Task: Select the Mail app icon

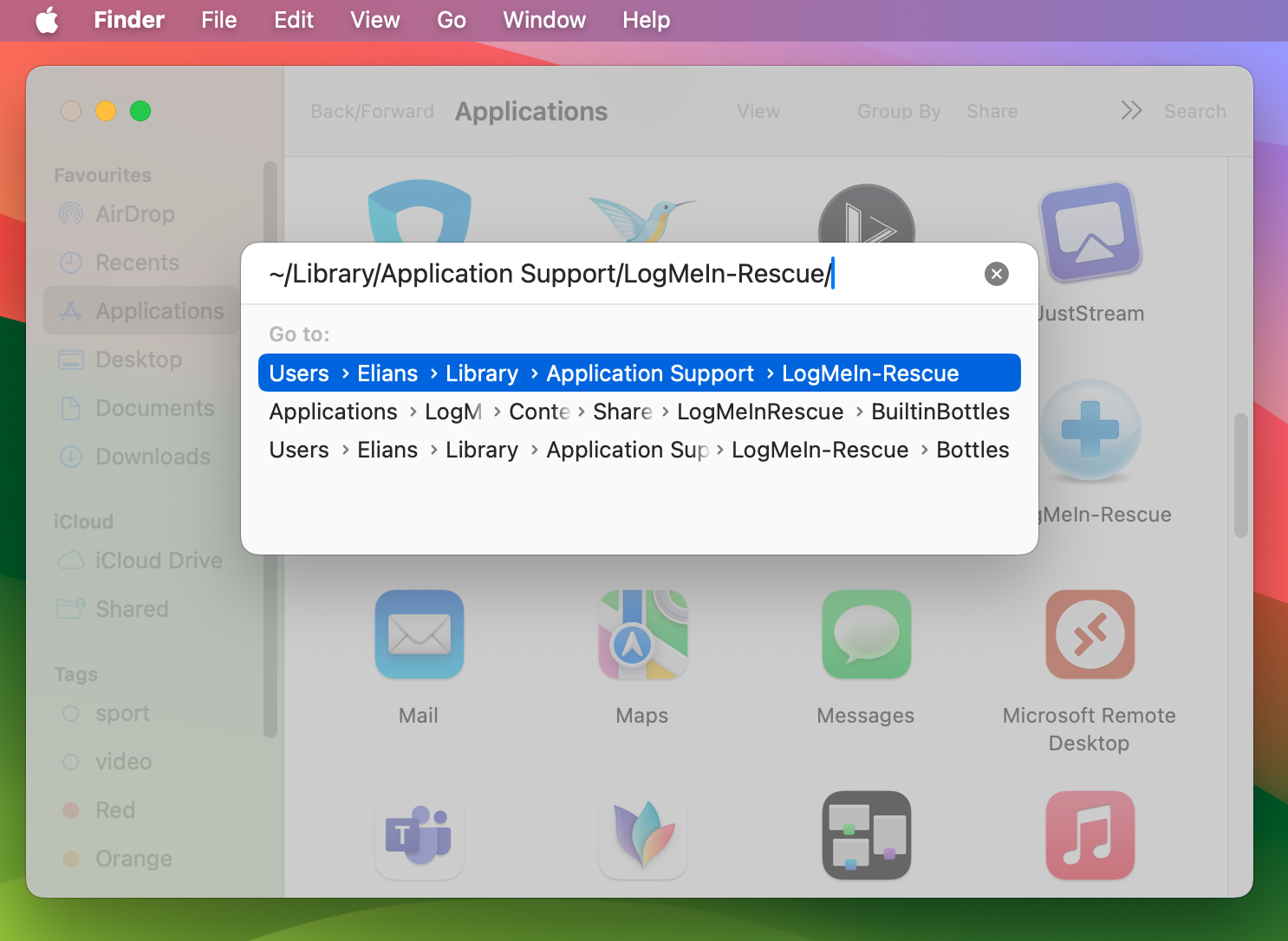Action: [420, 634]
